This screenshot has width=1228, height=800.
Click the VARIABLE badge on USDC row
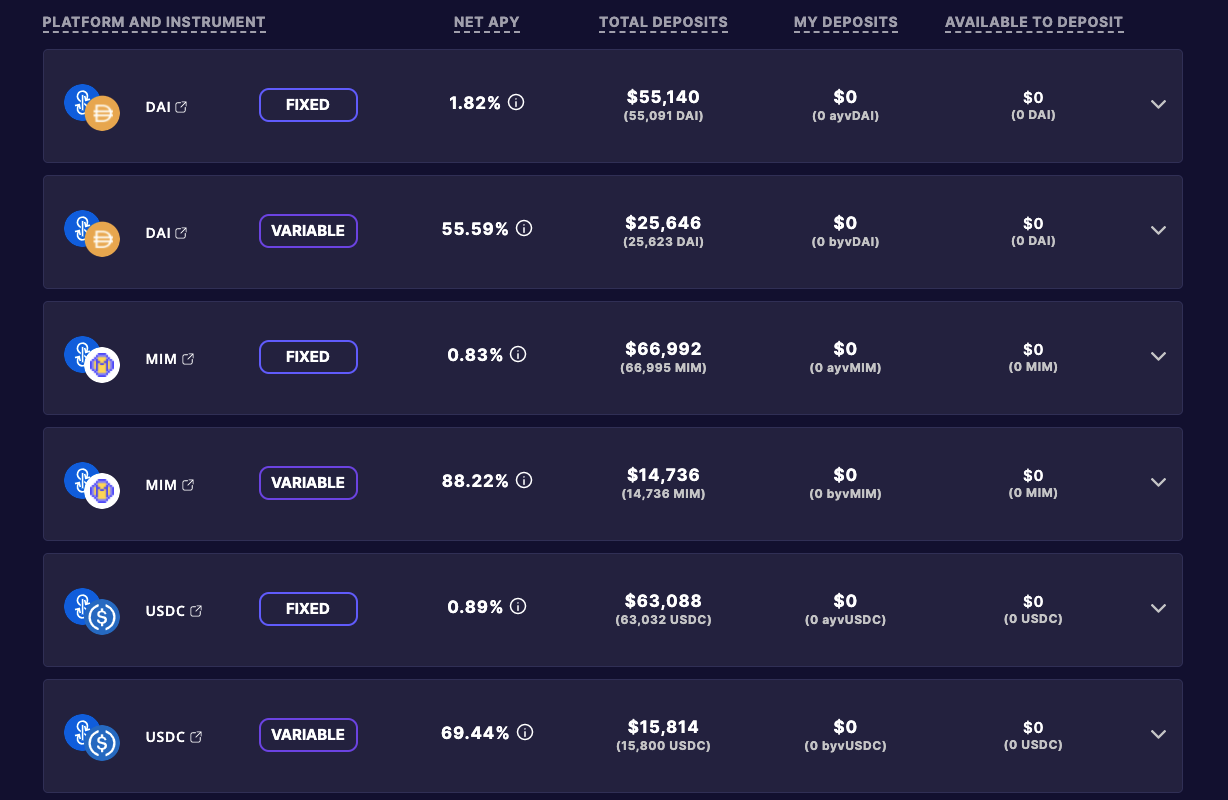click(x=308, y=735)
